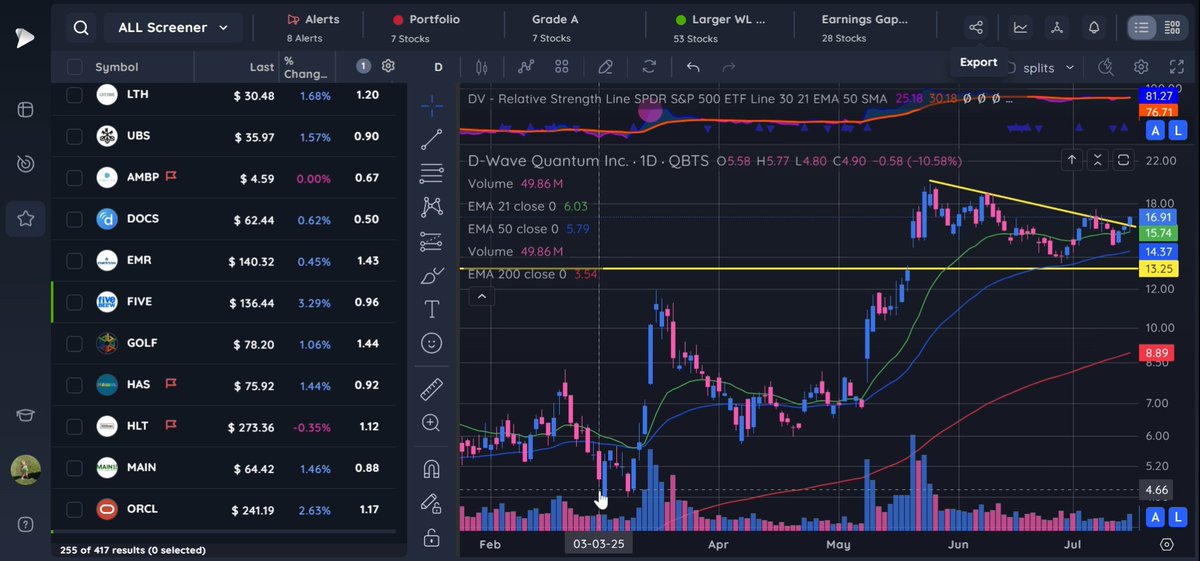
Task: Open the radar scanner in sidebar
Action: coord(25,163)
